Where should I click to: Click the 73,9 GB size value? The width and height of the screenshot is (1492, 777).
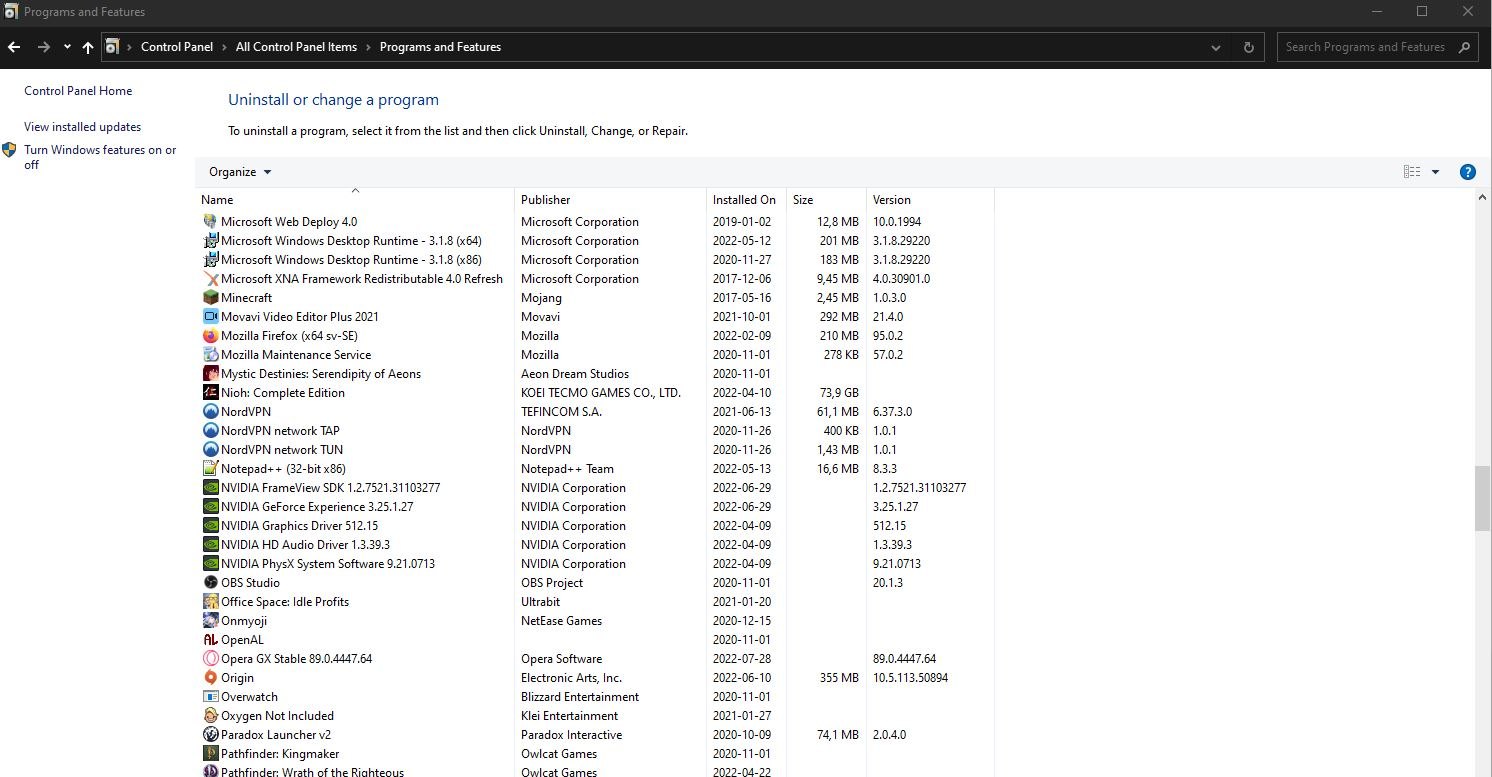pos(839,393)
